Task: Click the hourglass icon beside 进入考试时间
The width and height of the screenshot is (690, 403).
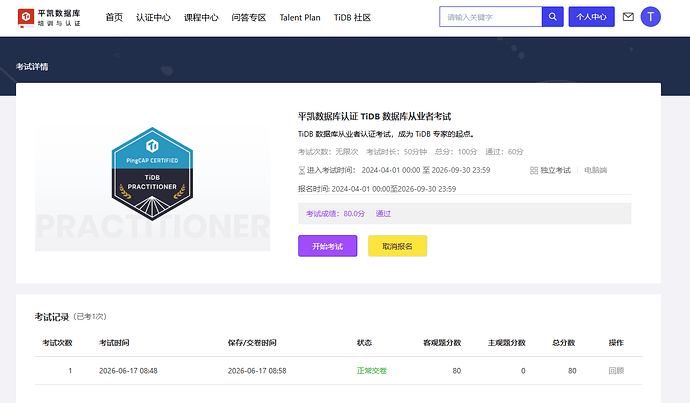Action: coord(302,170)
